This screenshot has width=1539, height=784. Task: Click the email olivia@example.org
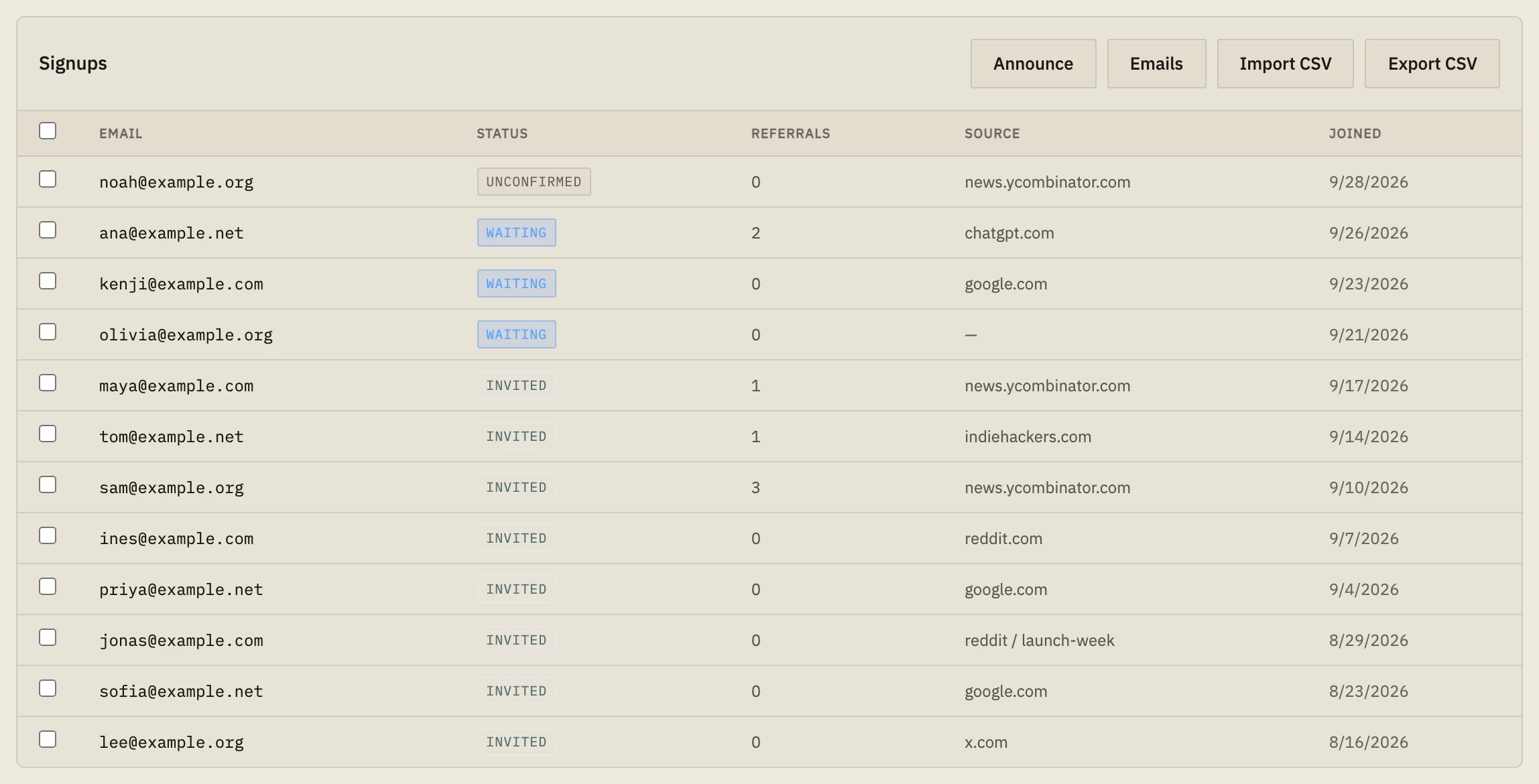pos(186,335)
